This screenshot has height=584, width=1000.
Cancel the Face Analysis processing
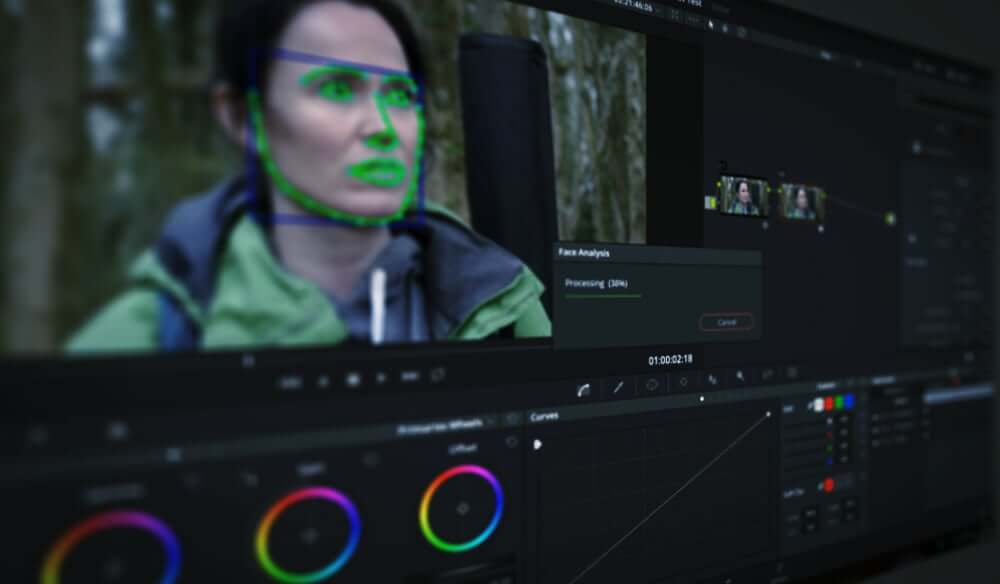click(x=726, y=322)
